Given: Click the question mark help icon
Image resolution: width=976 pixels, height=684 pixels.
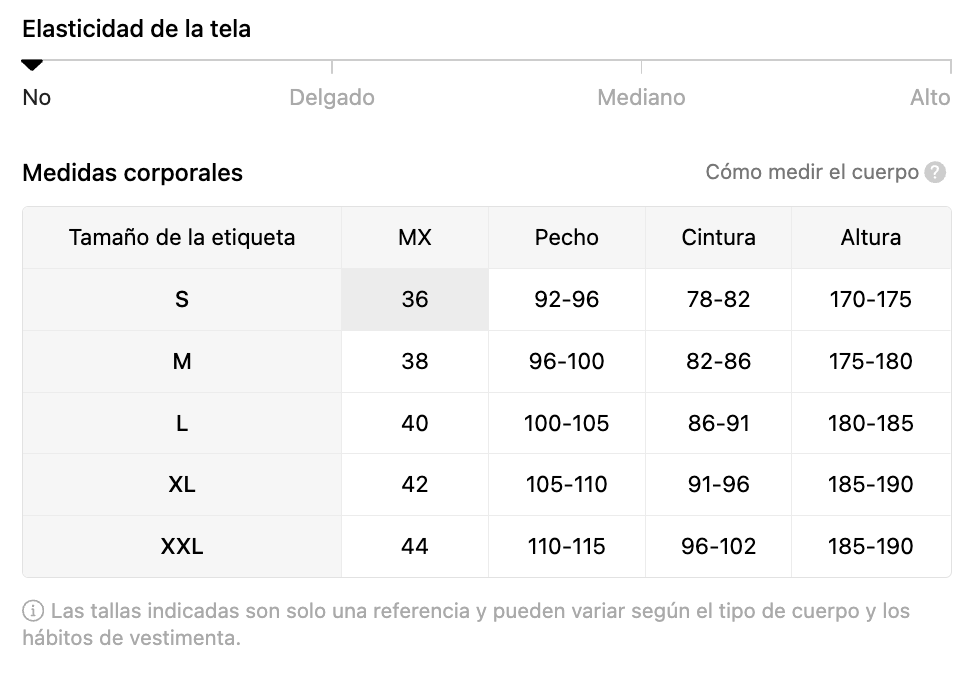Looking at the screenshot, I should [x=935, y=172].
